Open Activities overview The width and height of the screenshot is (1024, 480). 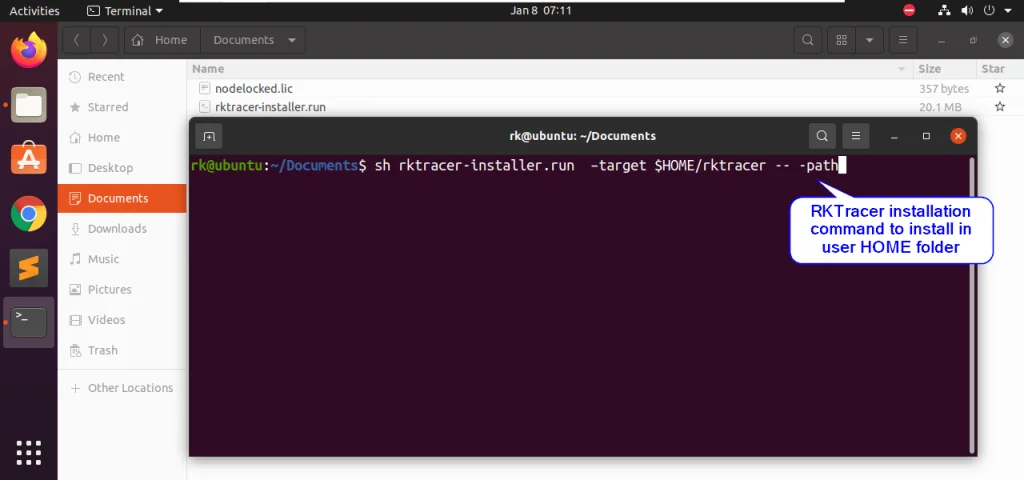tap(35, 10)
